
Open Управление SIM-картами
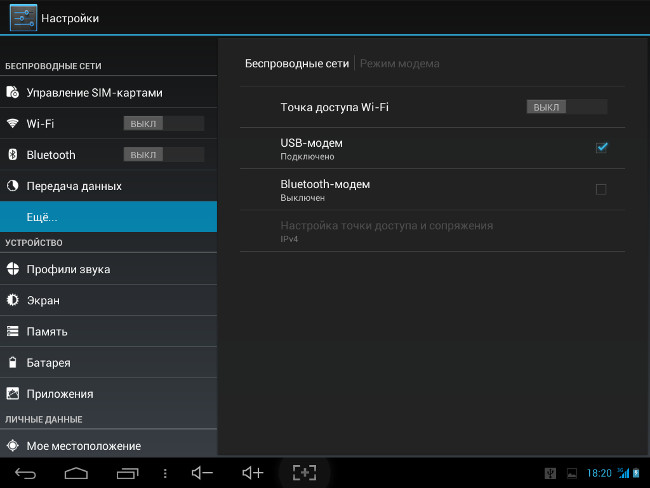tap(108, 92)
